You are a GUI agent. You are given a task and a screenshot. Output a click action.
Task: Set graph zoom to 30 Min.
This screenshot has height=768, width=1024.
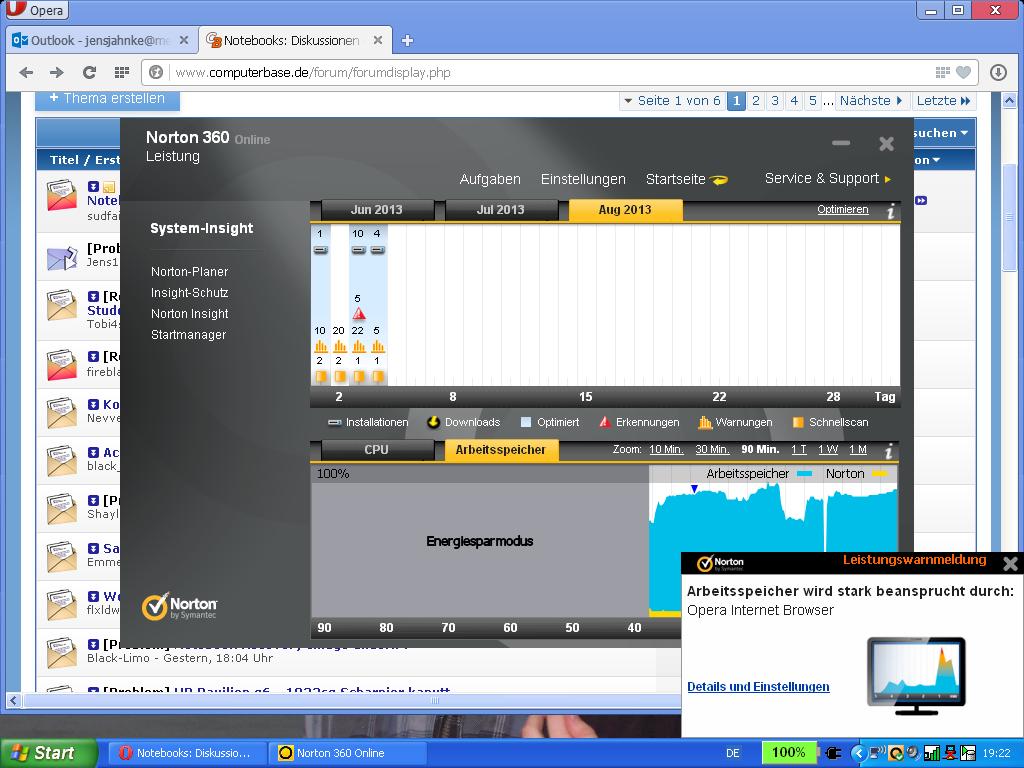click(x=712, y=449)
